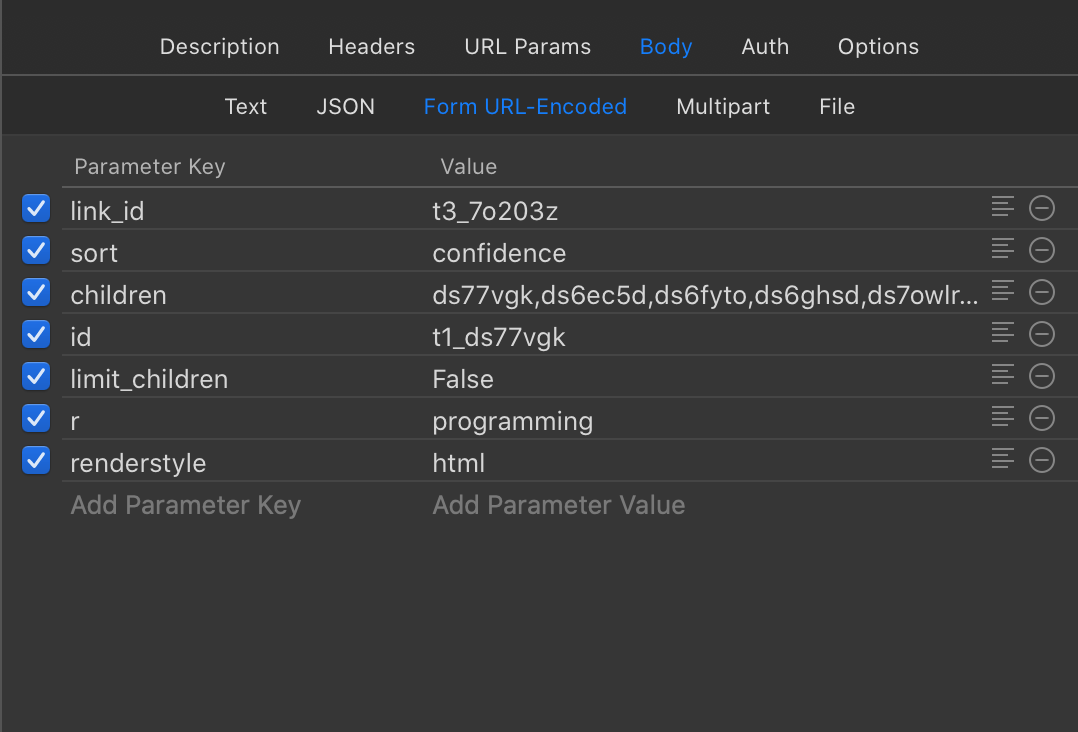Edit the confidence value of sort
Screen dimensions: 1078x732
[x=499, y=254]
